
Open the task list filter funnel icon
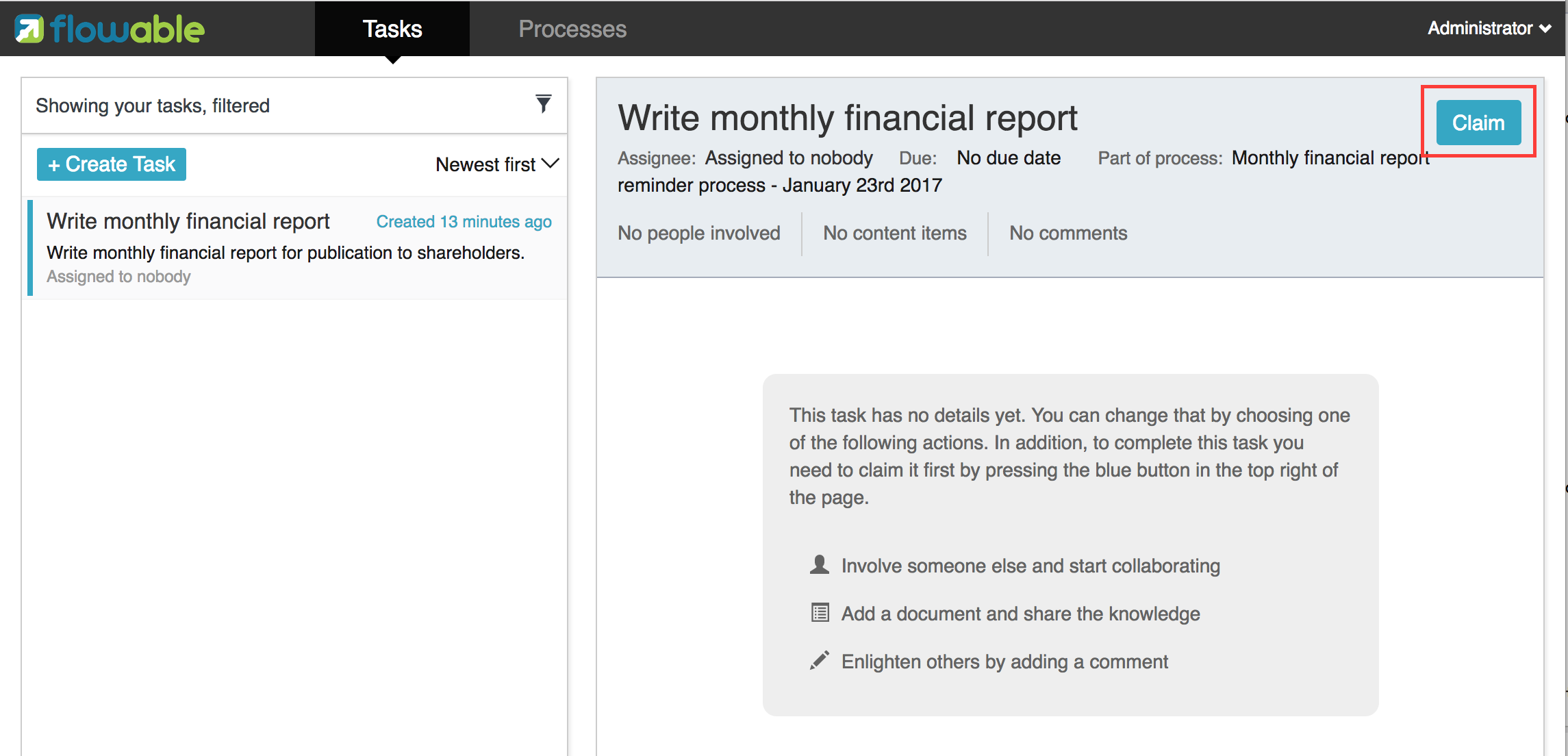coord(543,103)
